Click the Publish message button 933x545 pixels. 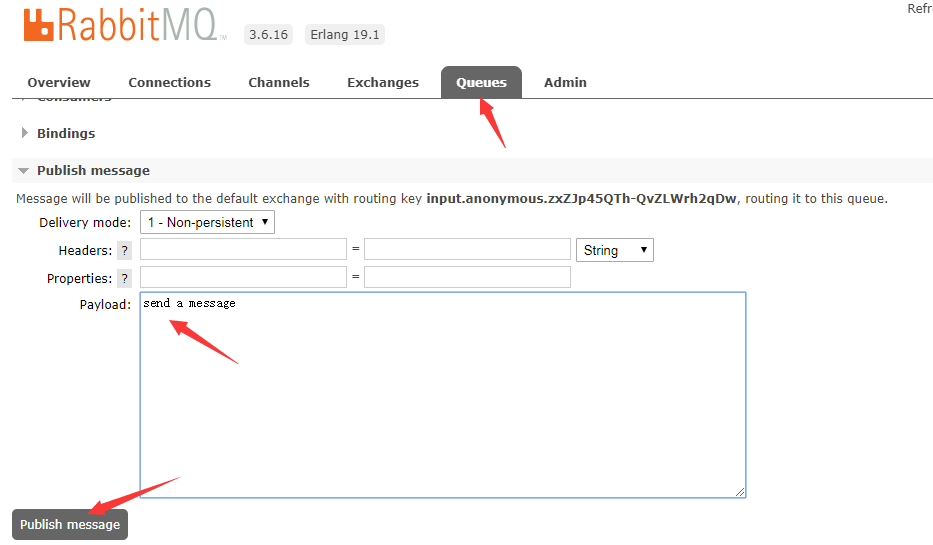coord(70,524)
